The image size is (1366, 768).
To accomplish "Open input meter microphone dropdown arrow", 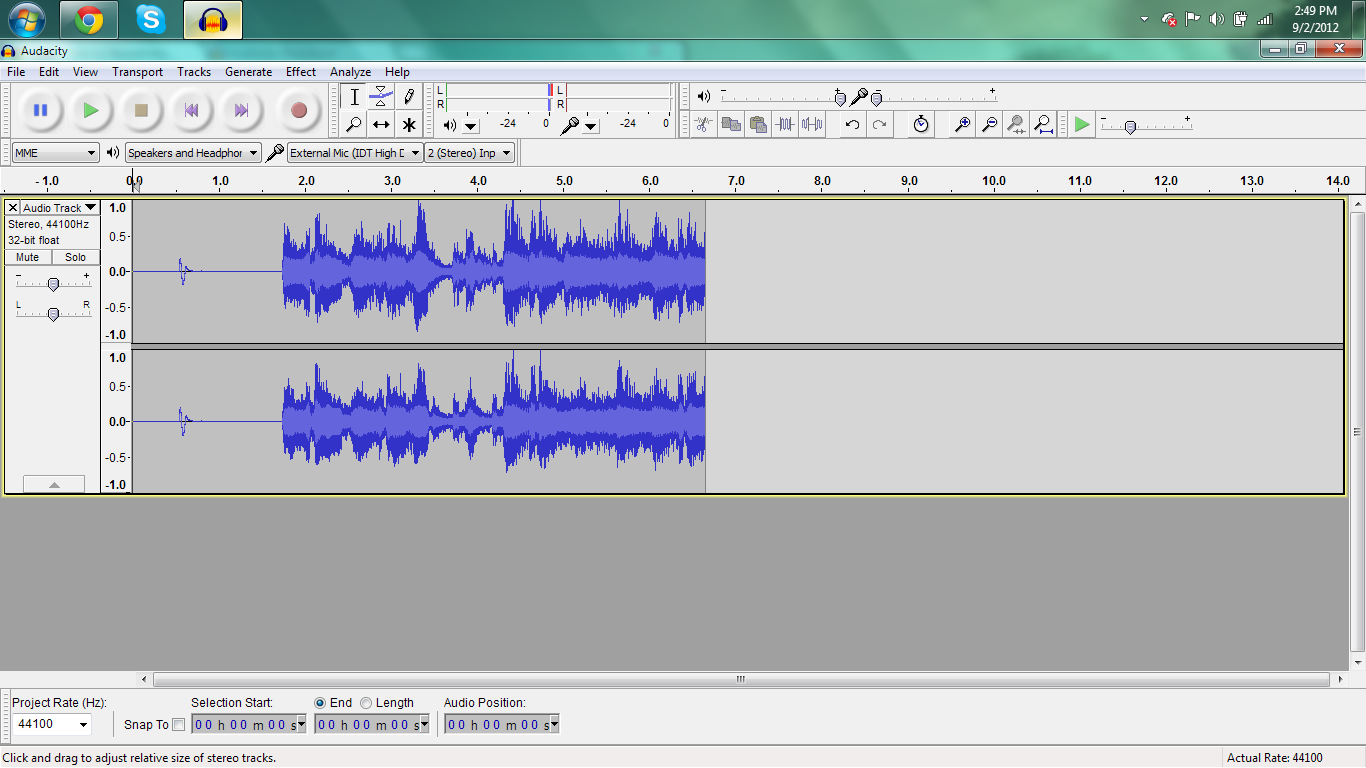I will click(x=591, y=126).
